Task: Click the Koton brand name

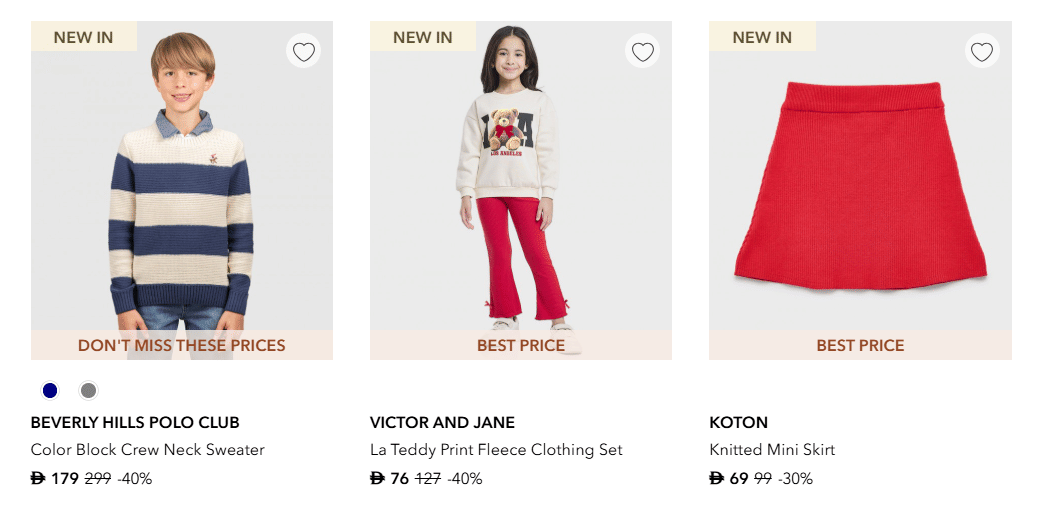Action: (738, 422)
